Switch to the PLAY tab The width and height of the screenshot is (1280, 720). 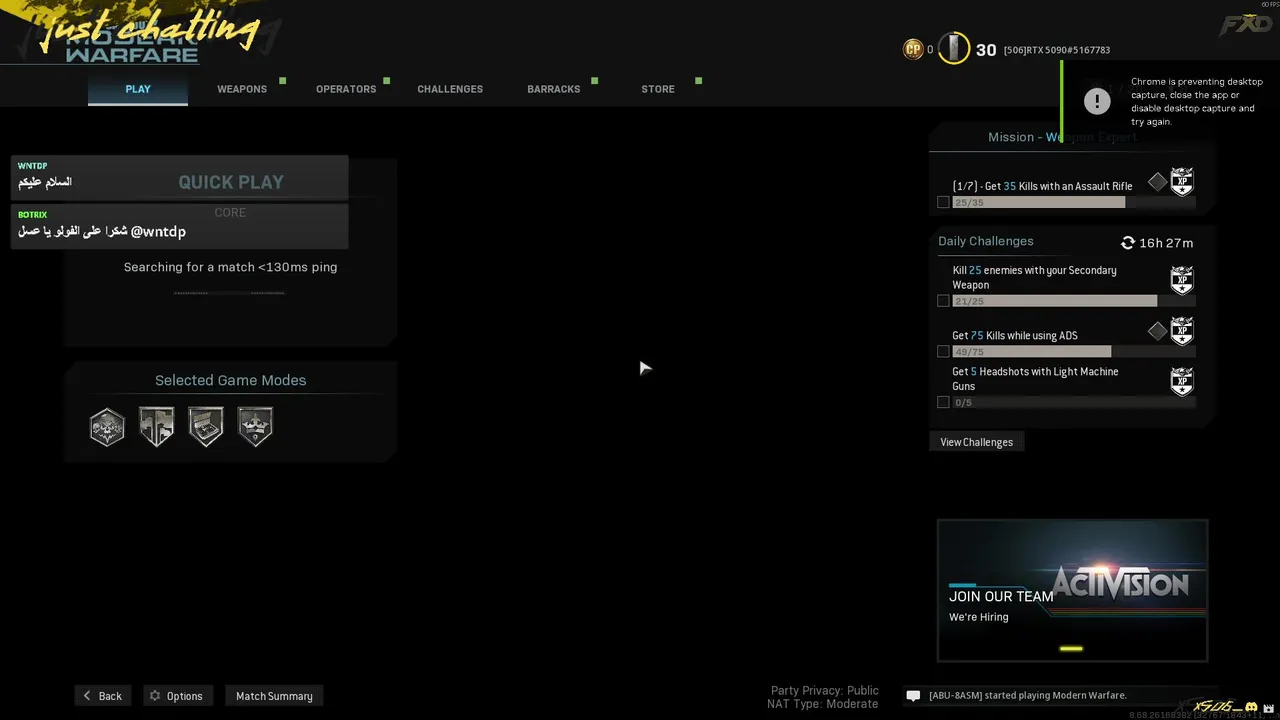click(x=138, y=89)
